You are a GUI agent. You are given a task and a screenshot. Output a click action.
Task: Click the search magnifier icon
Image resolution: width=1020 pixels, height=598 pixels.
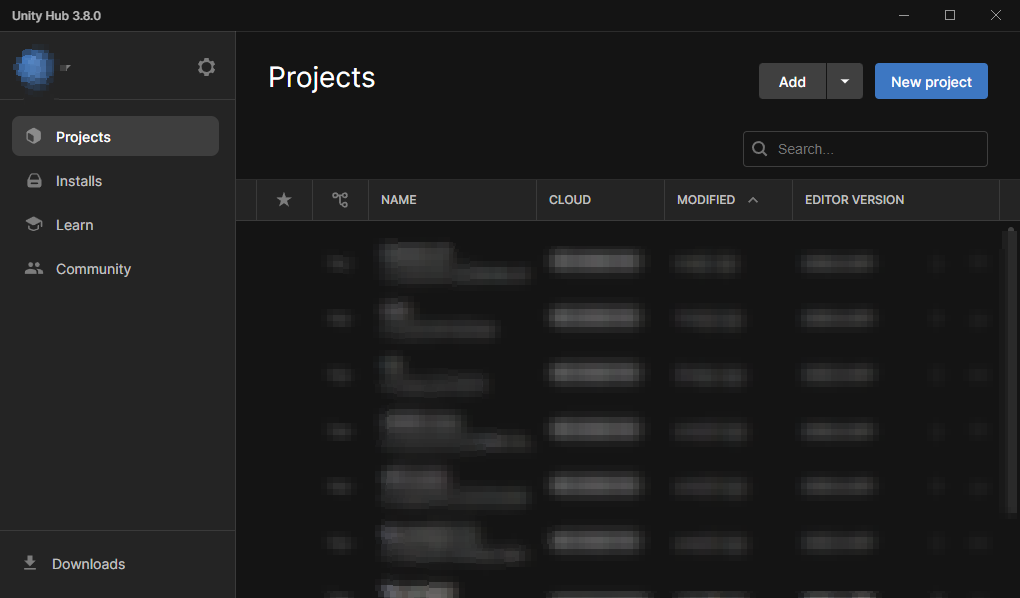pyautogui.click(x=759, y=149)
